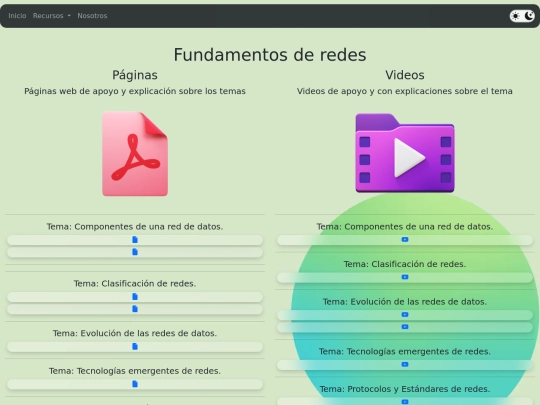The width and height of the screenshot is (540, 405).
Task: Play video under Videos Protocolos y Estándares
Action: click(405, 402)
